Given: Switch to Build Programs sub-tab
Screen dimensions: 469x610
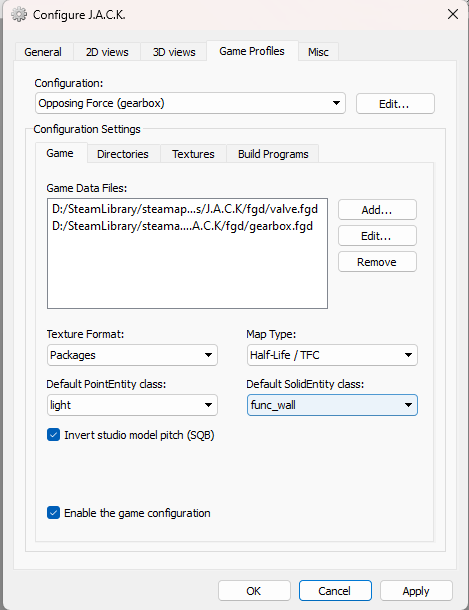Looking at the screenshot, I should pyautogui.click(x=273, y=154).
